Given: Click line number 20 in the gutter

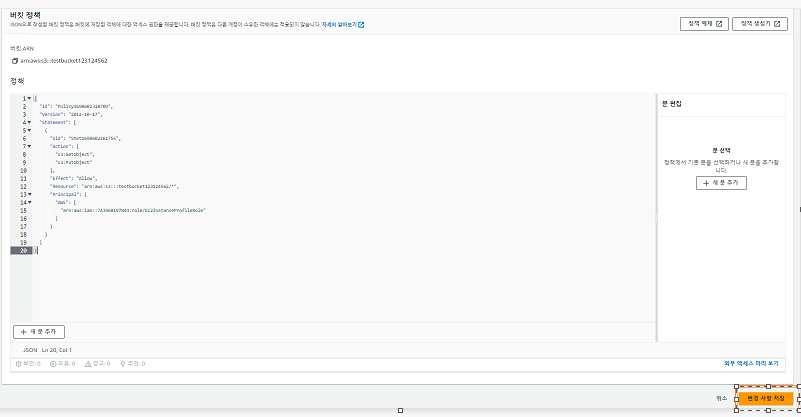Looking at the screenshot, I should point(23,250).
